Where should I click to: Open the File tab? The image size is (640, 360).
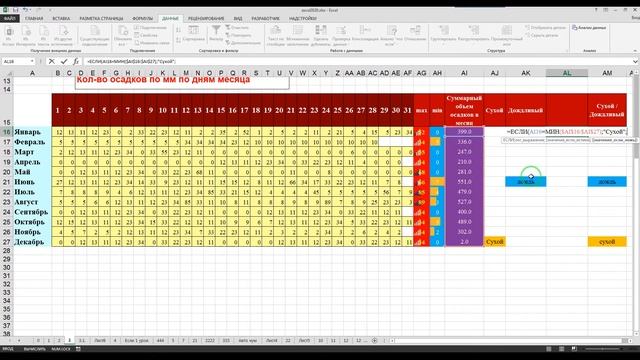9,18
